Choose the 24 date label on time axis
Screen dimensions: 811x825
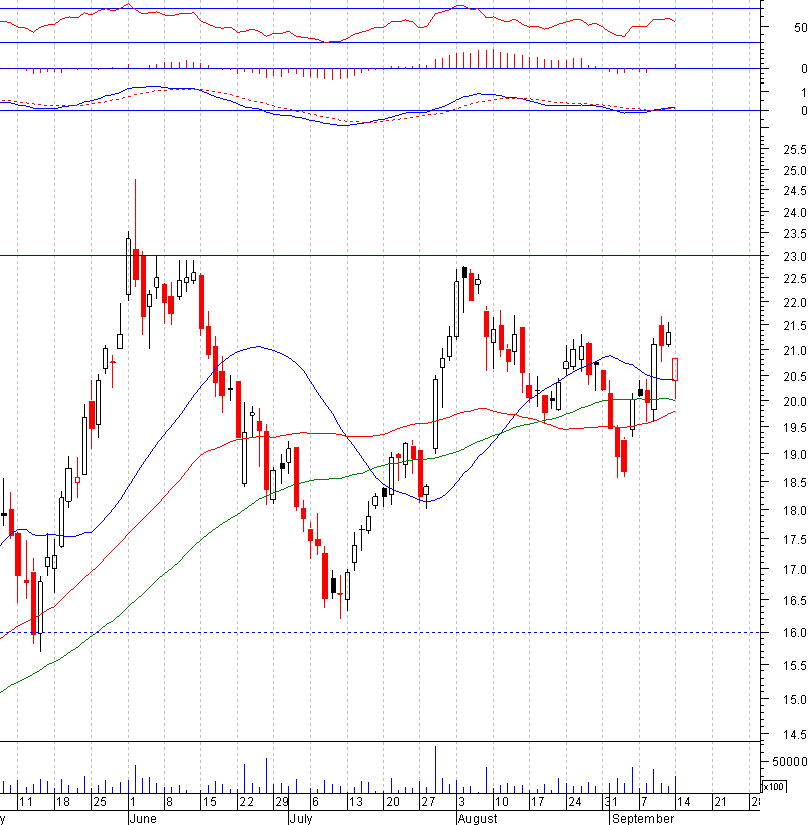tap(575, 802)
